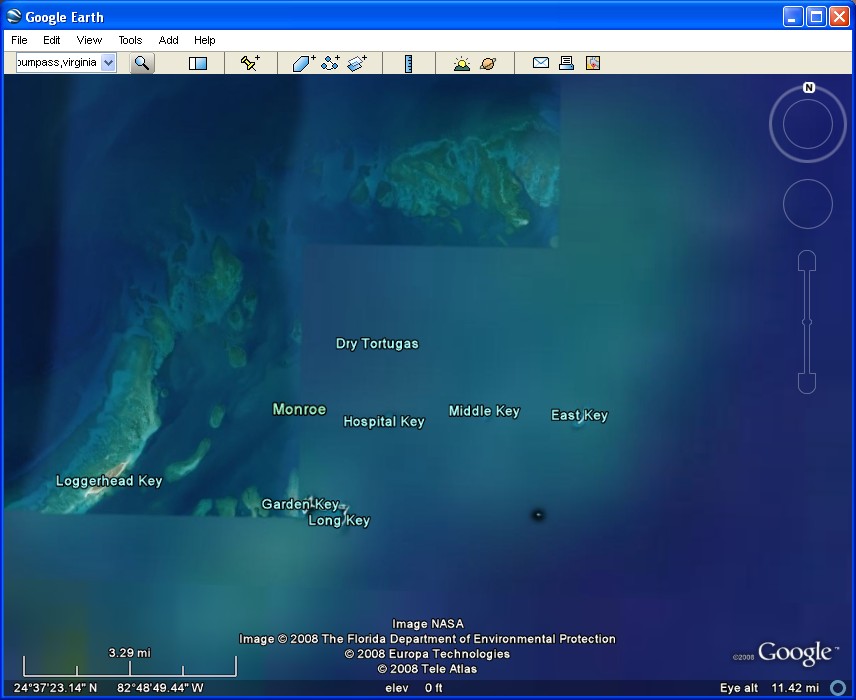Screen dimensions: 856x700
Task: Click the 'Eye alt 11.42 mi' status text
Action: (769, 688)
